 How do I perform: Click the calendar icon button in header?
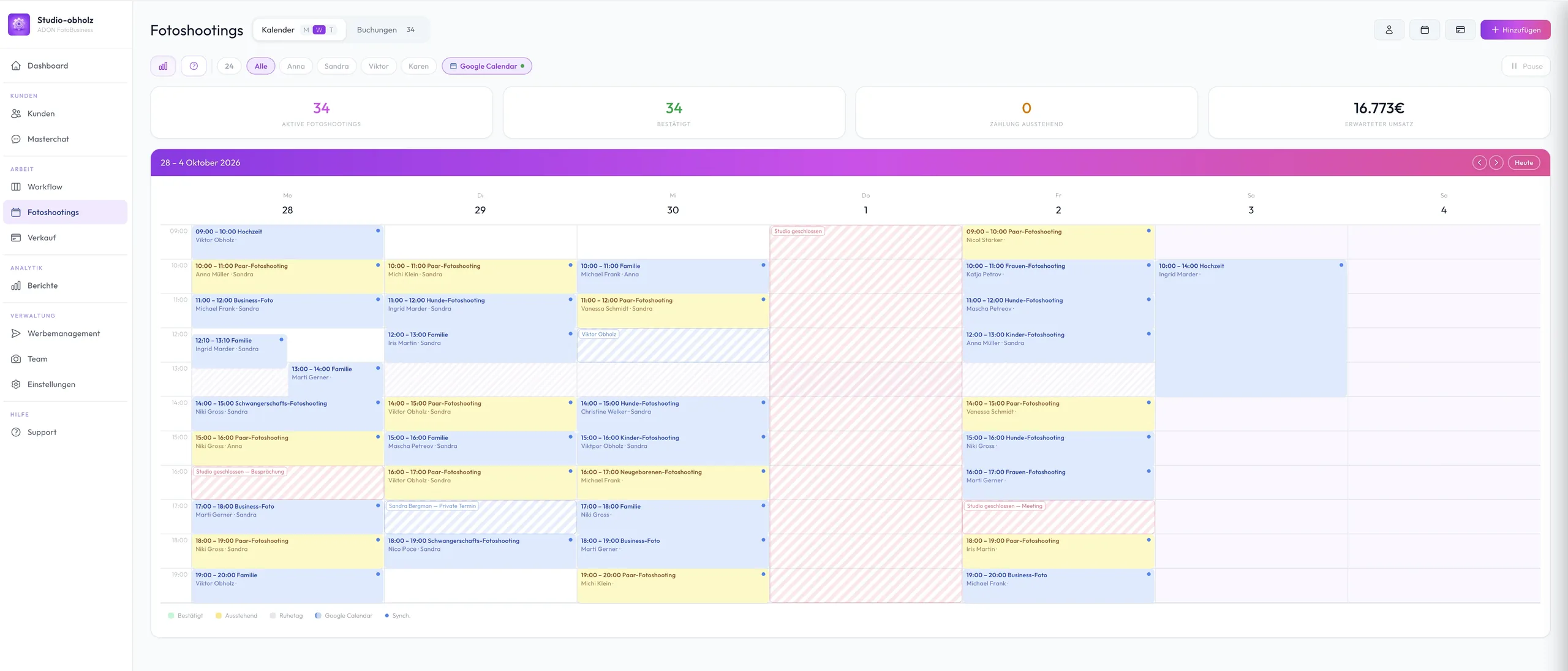click(x=1425, y=30)
